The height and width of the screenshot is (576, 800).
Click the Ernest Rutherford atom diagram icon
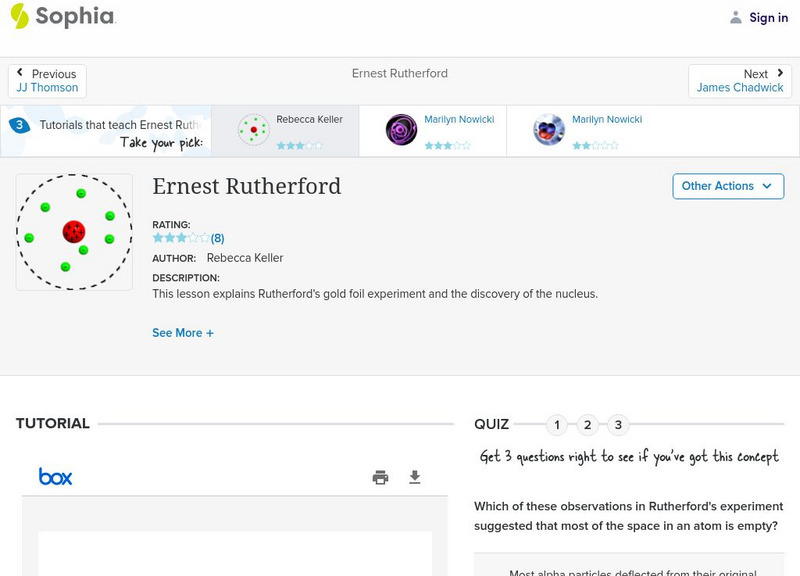point(74,231)
